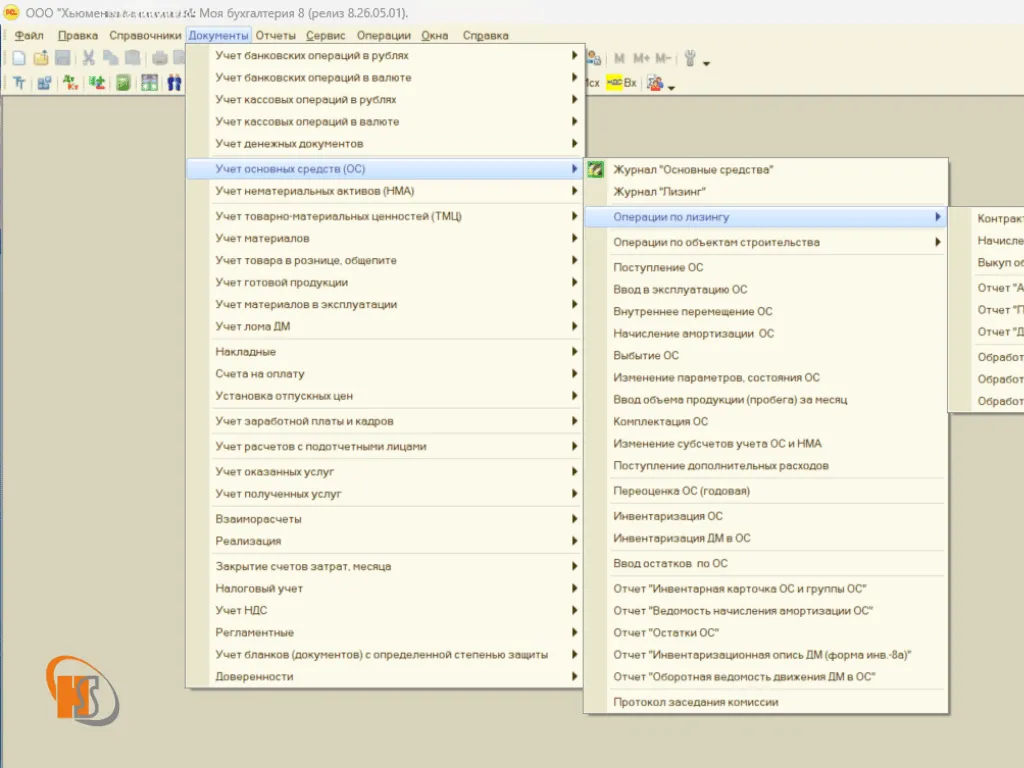Image resolution: width=1024 pixels, height=768 pixels.
Task: Expand Учет готовой продукции submenu
Action: (385, 283)
